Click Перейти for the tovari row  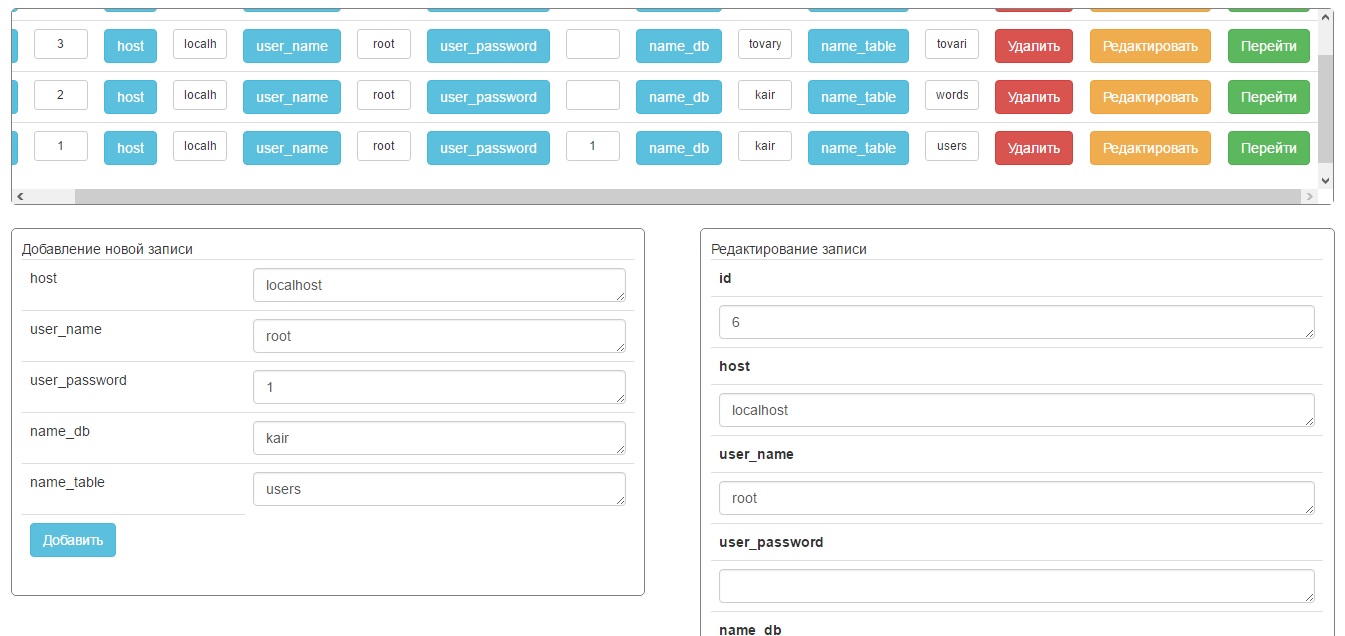(1269, 46)
